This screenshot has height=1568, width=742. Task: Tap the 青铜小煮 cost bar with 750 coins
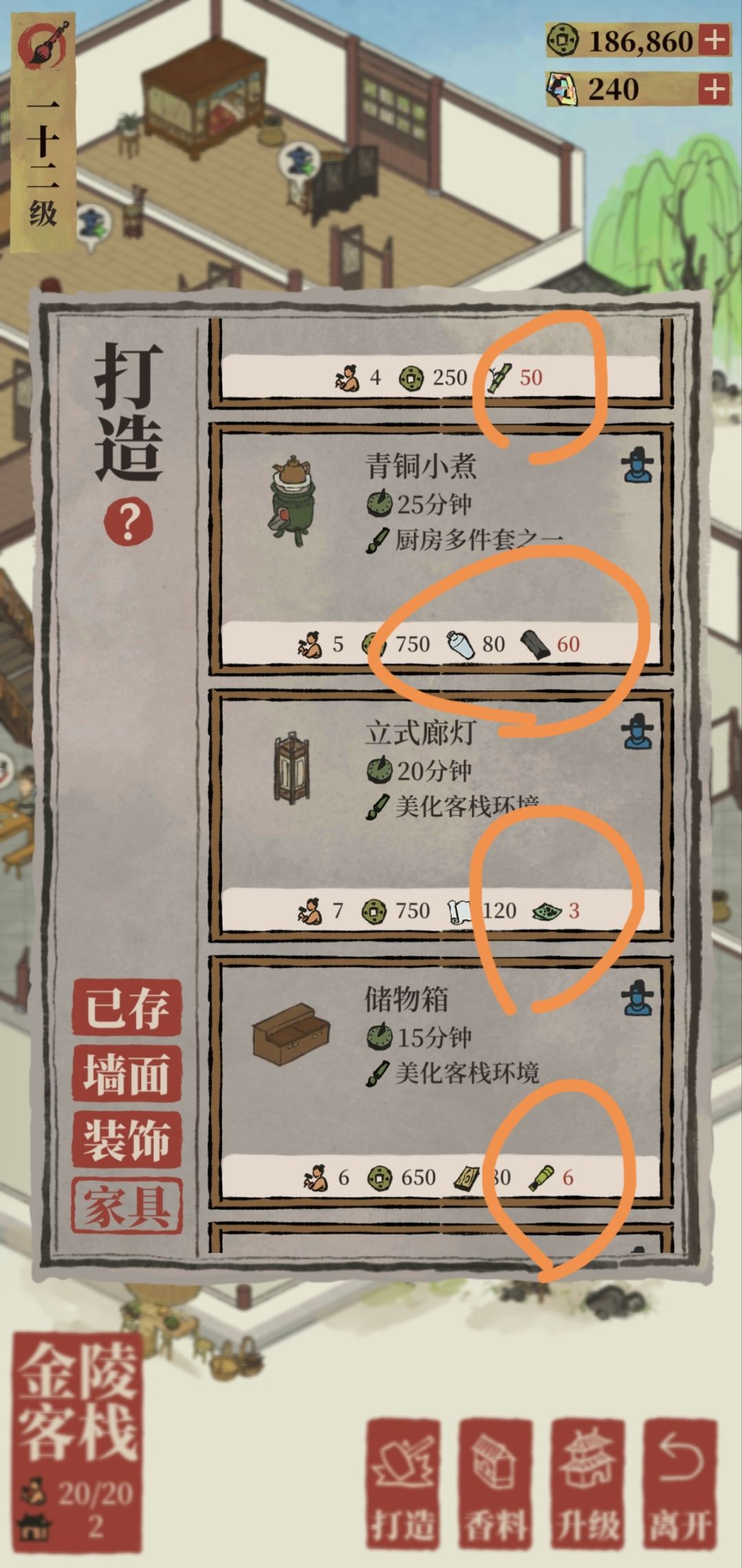440,644
